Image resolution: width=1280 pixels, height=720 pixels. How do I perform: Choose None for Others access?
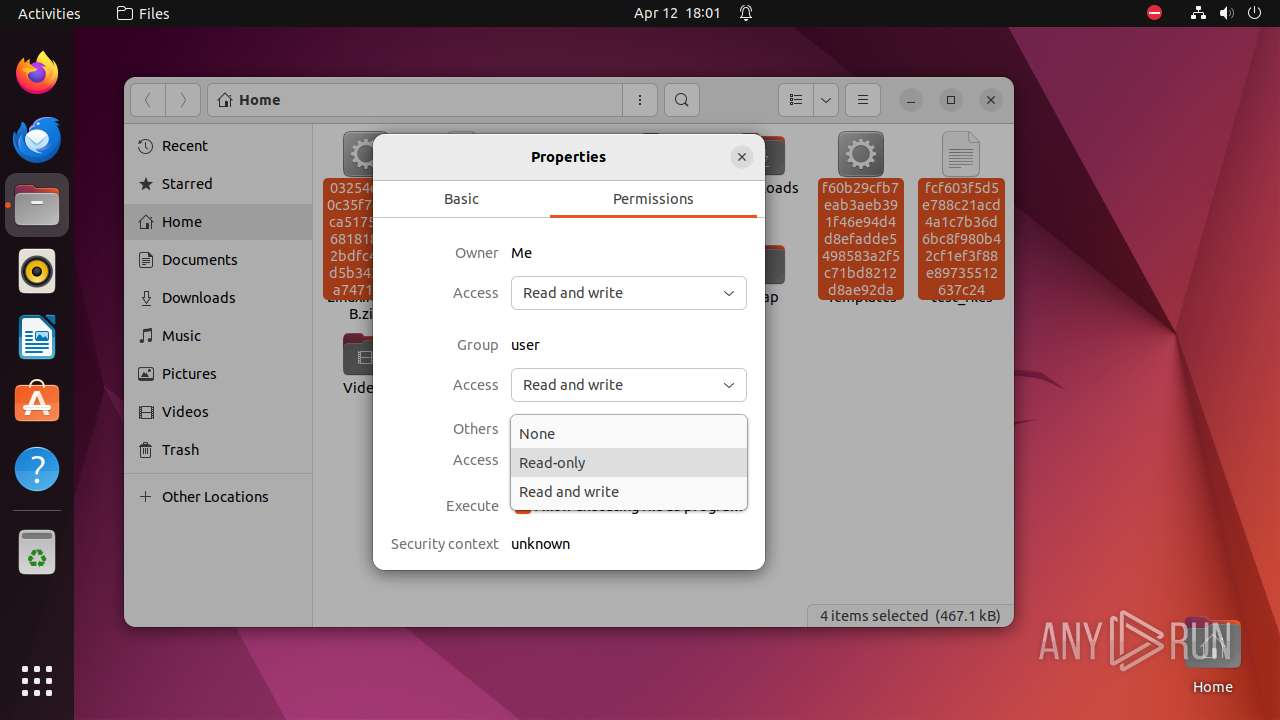629,434
